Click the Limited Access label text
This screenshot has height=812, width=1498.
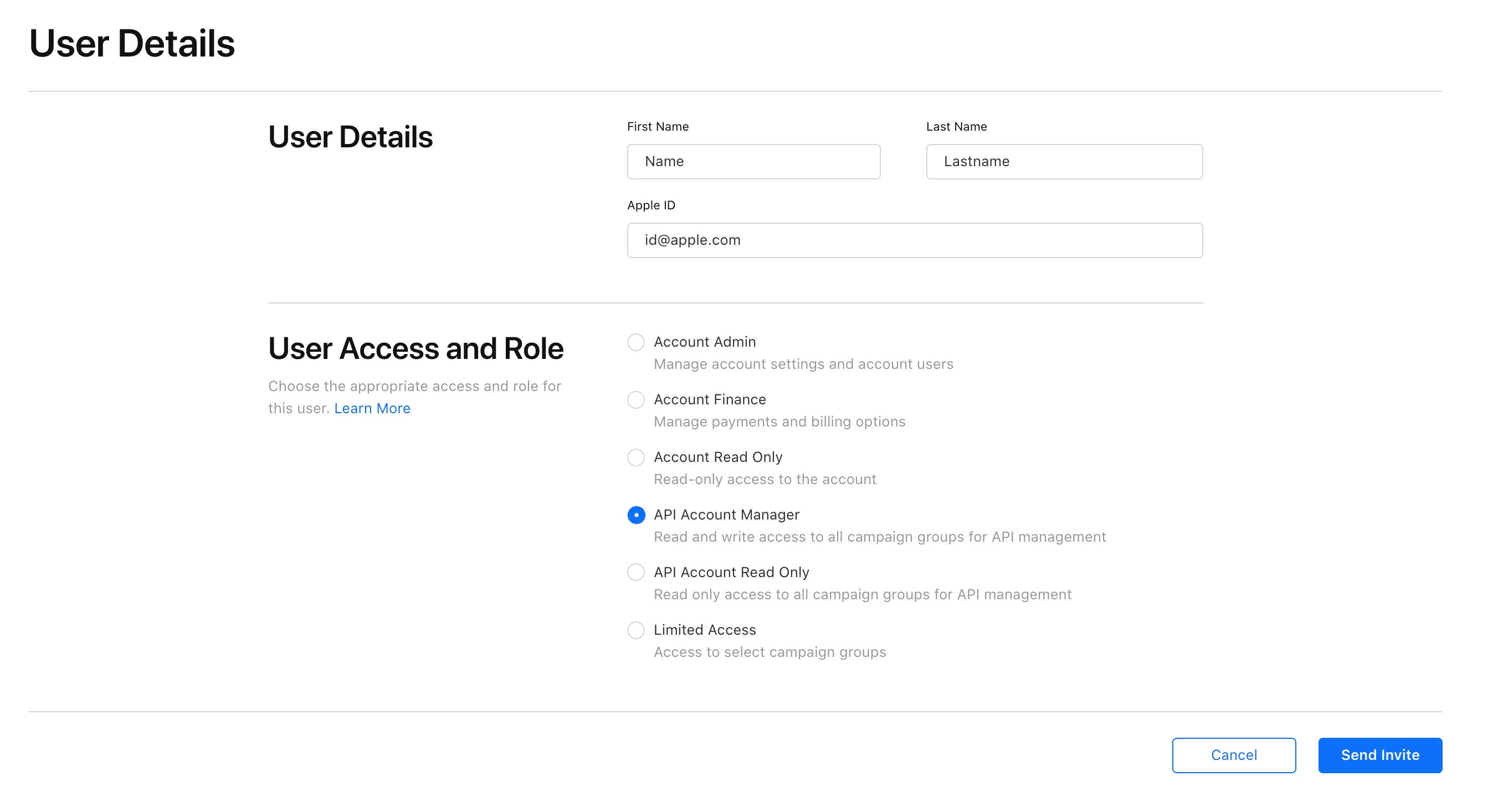704,629
